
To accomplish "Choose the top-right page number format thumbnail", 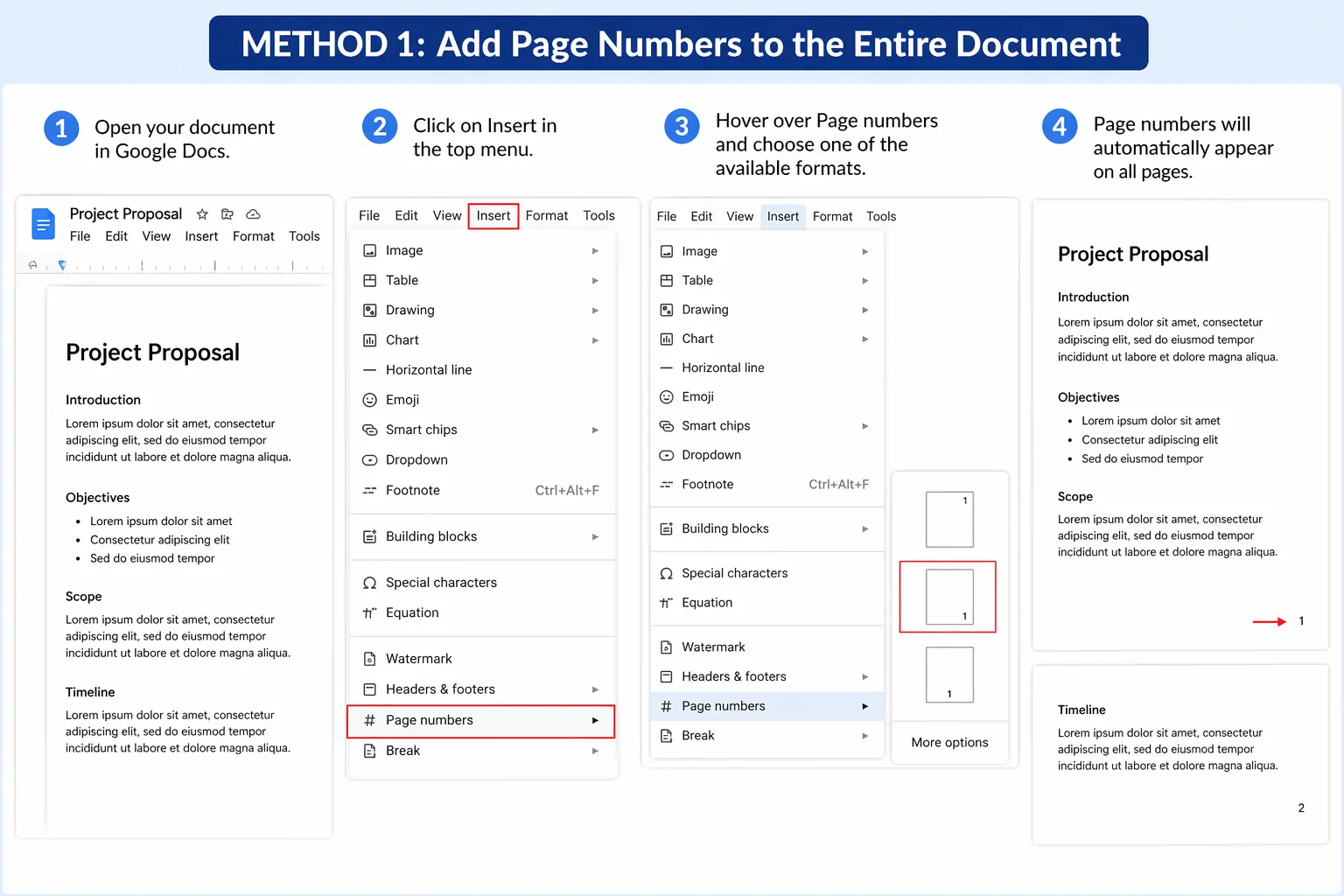I will (x=949, y=519).
